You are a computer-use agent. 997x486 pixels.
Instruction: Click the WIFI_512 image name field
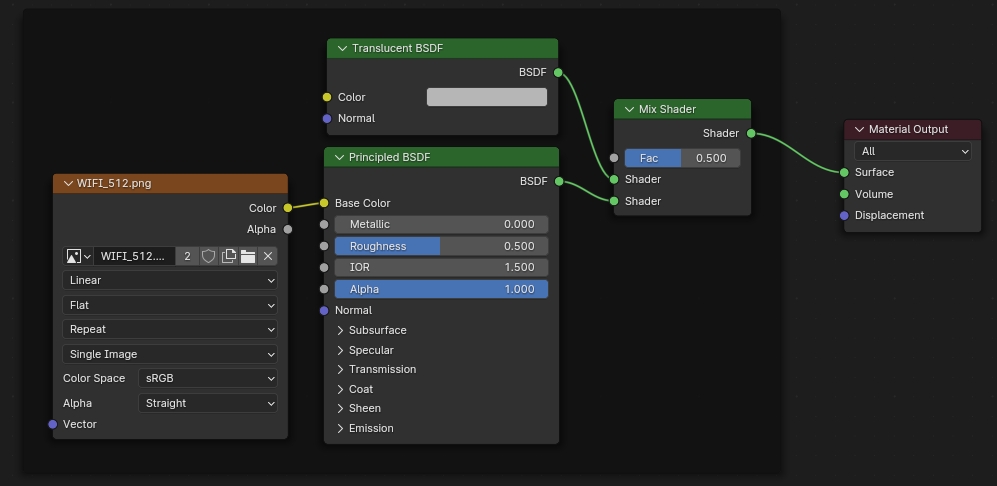point(135,256)
